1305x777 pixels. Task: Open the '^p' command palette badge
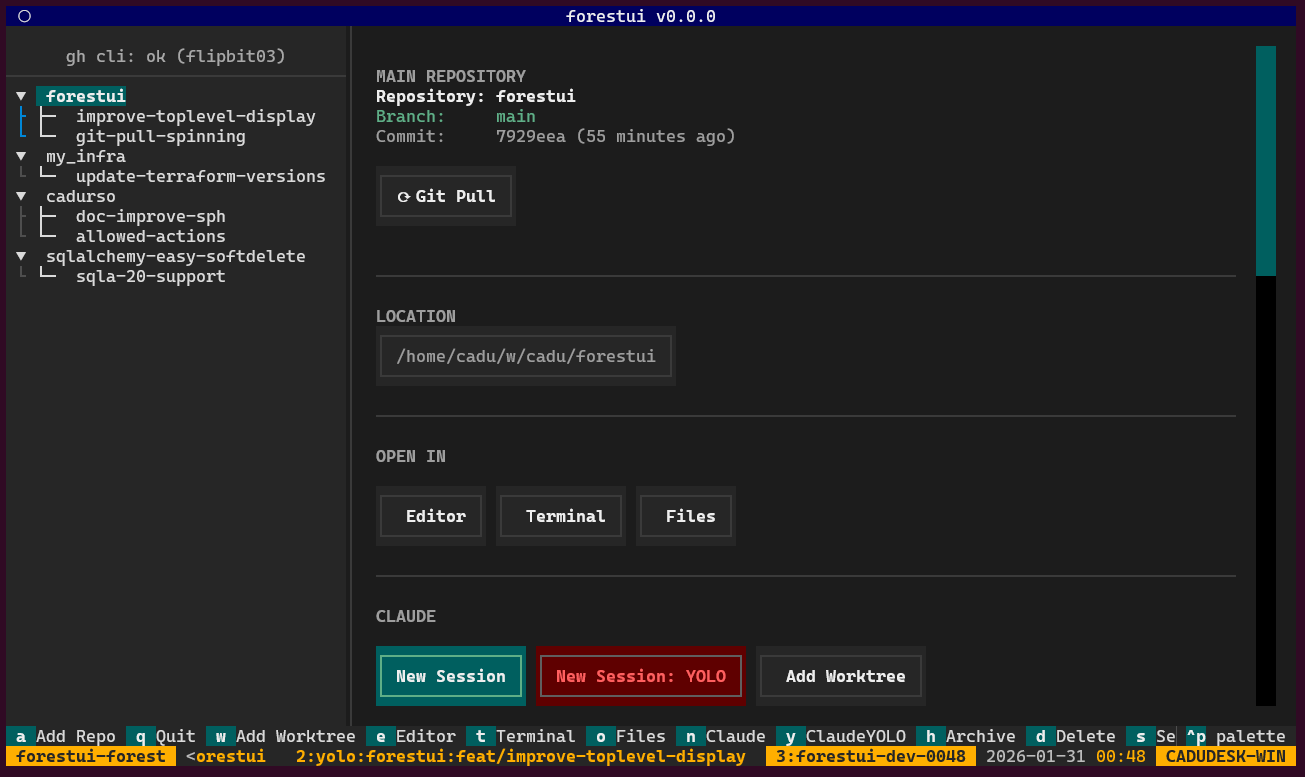[1197, 736]
